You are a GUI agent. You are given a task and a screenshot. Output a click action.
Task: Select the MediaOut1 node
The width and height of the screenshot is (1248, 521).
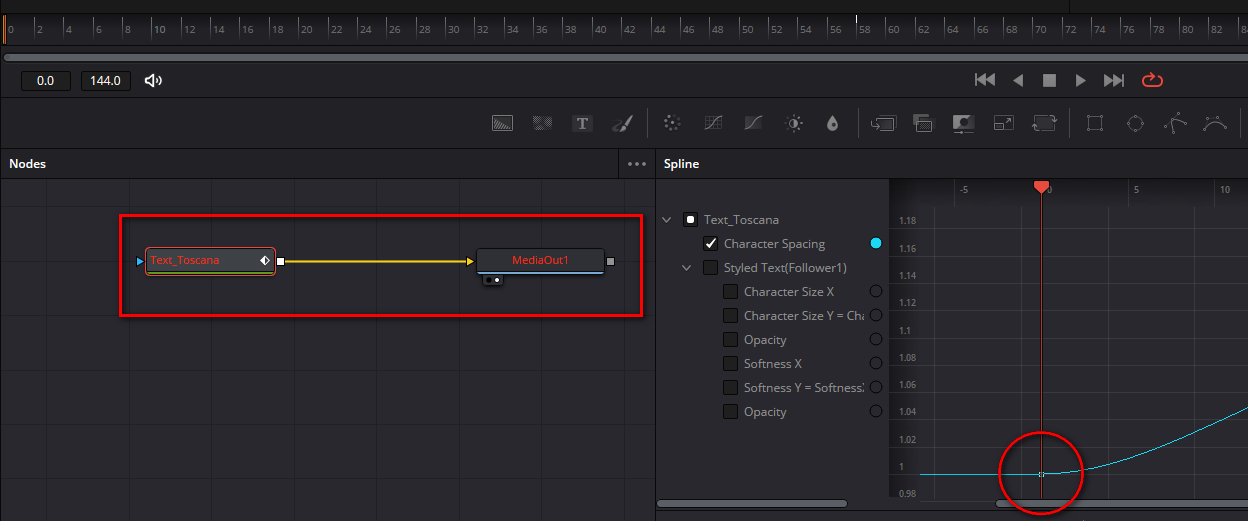click(540, 261)
